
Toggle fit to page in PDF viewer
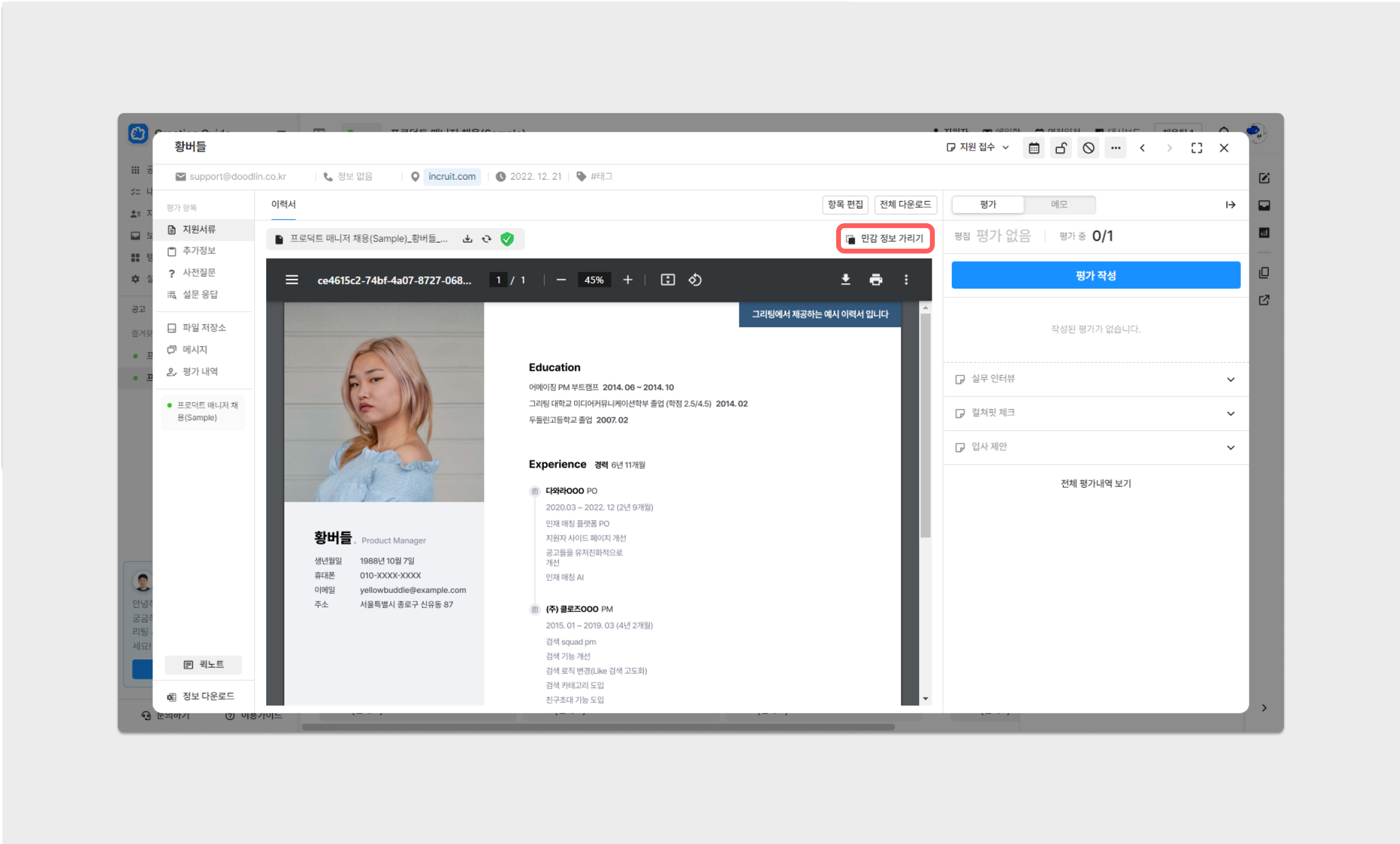click(x=667, y=280)
